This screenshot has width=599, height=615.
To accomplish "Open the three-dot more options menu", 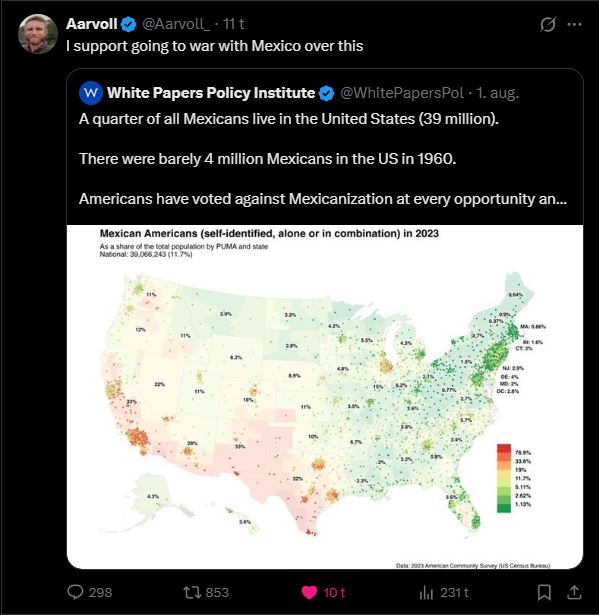I will click(574, 24).
